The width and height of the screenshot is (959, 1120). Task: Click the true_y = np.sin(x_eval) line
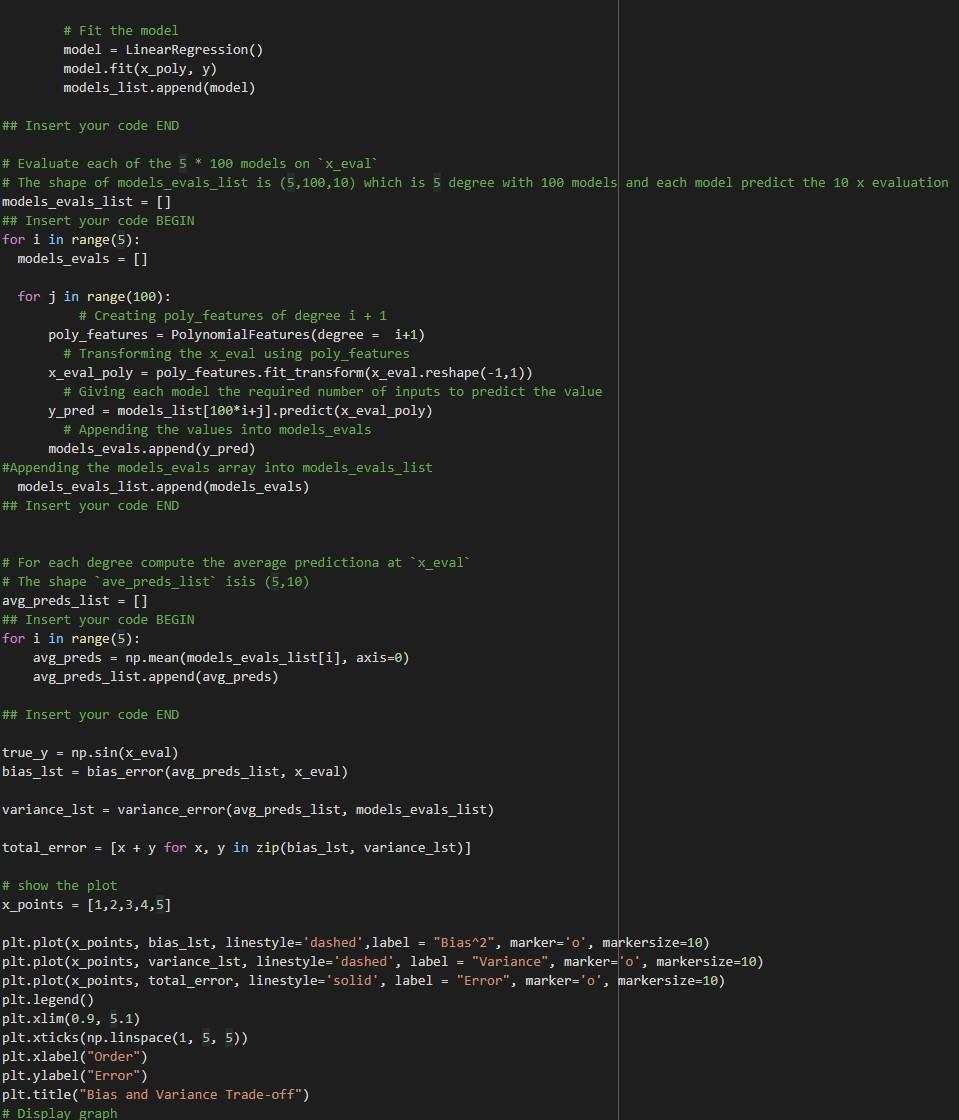pyautogui.click(x=90, y=752)
